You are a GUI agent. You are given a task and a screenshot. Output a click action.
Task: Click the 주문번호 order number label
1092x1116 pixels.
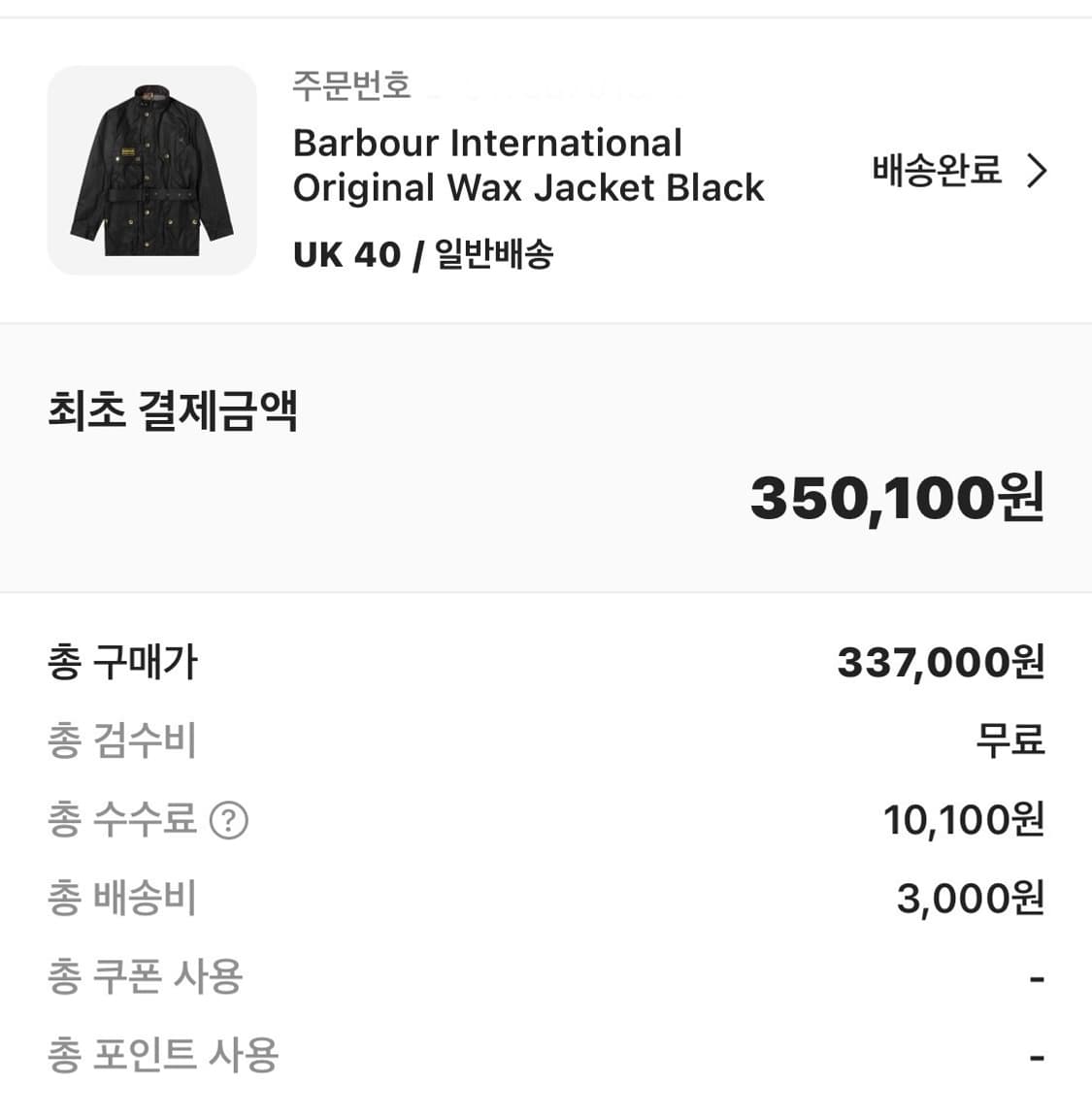[351, 85]
